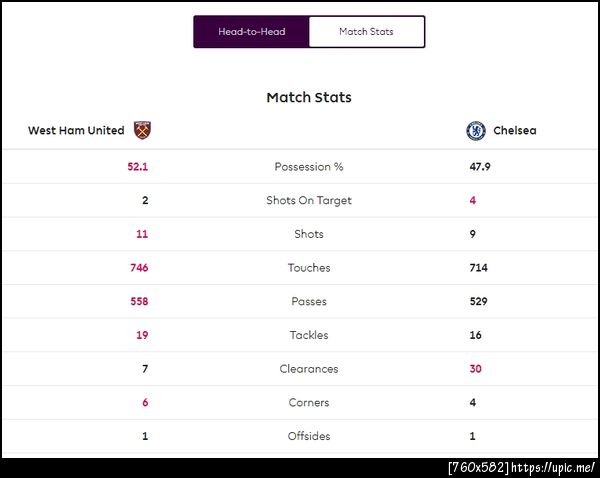Click the Shots stat row label
Screen dimensions: 600x478
[309, 234]
